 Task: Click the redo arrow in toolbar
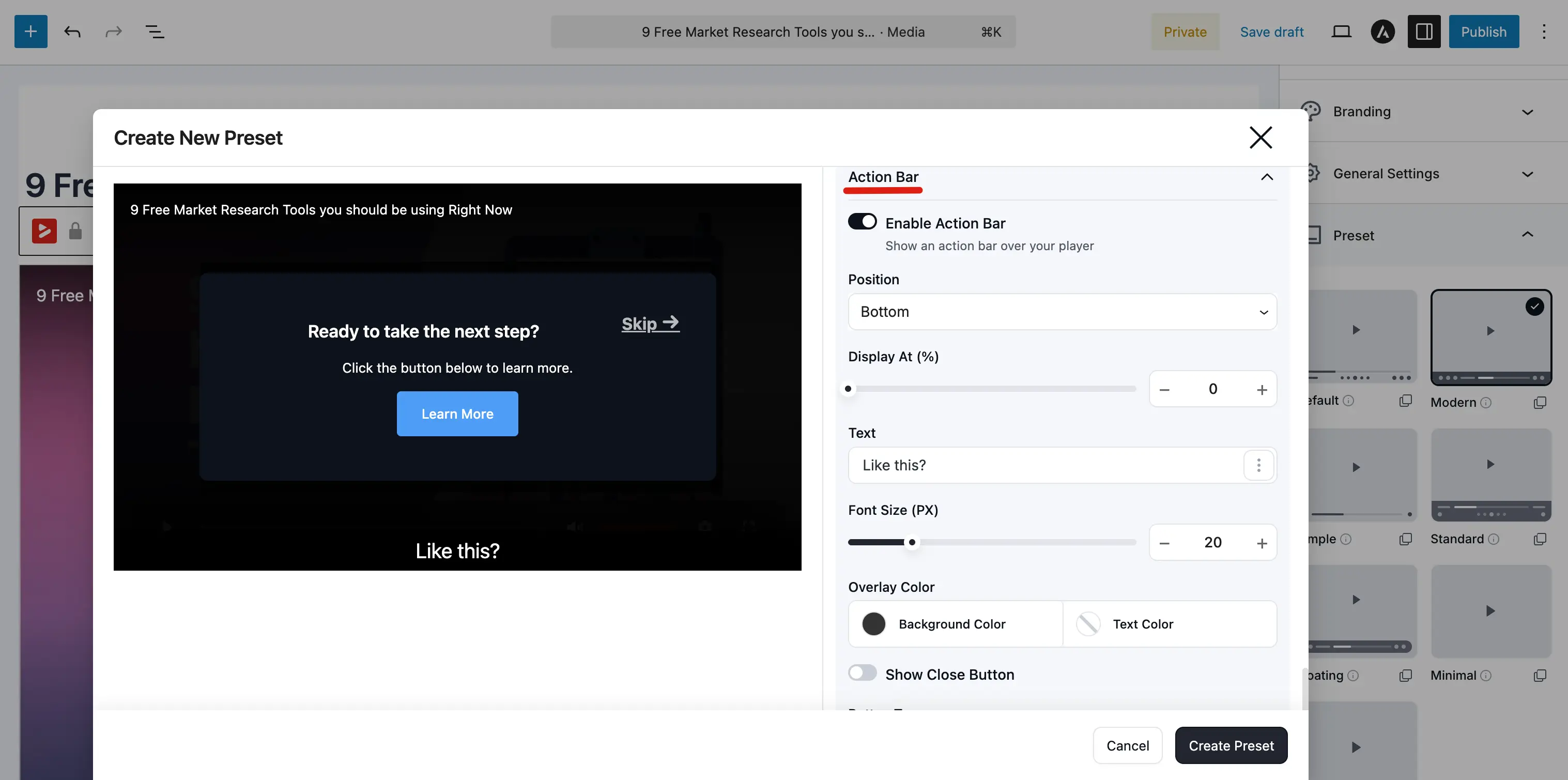coord(114,32)
